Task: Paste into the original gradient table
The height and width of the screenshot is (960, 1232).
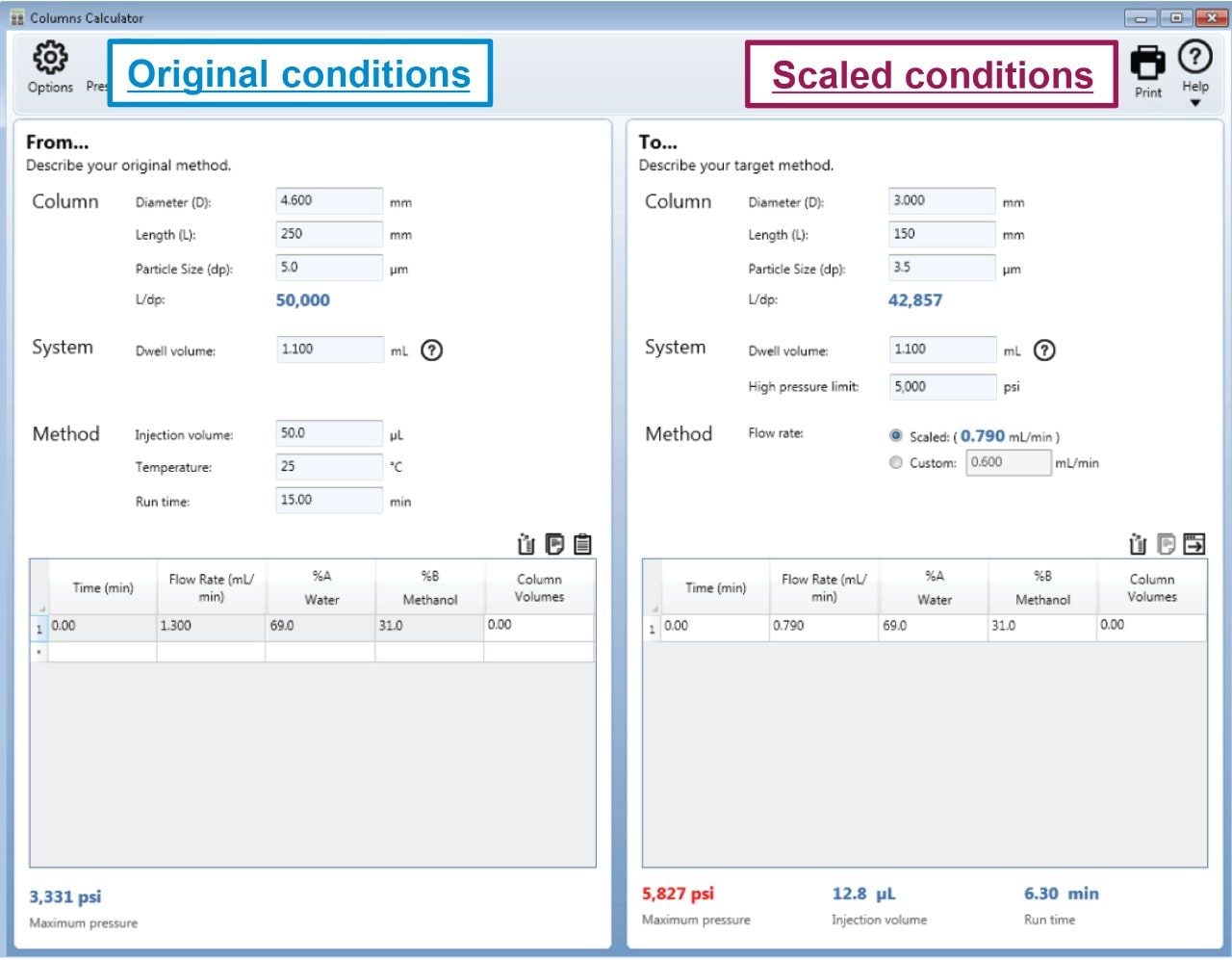Action: [581, 543]
